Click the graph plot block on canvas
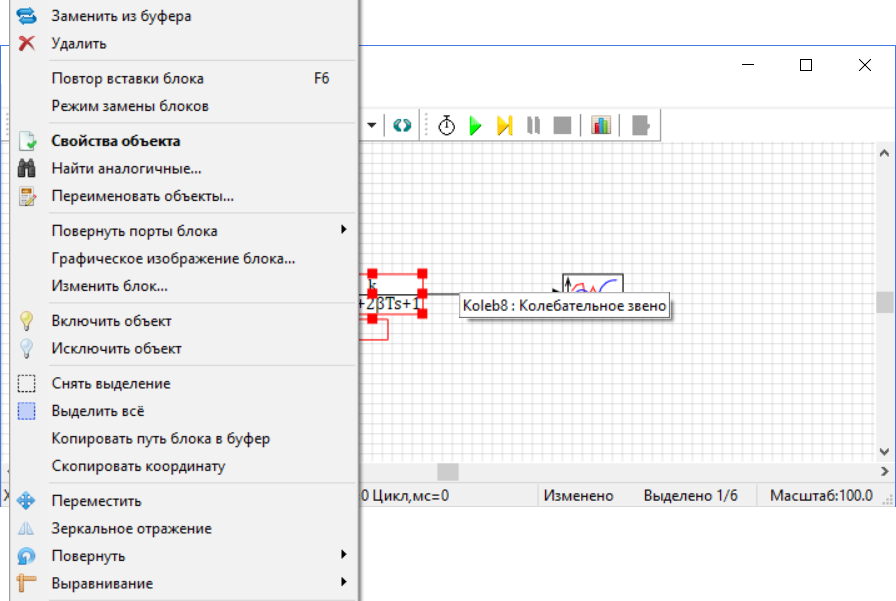The height and width of the screenshot is (601, 896). (x=592, y=285)
